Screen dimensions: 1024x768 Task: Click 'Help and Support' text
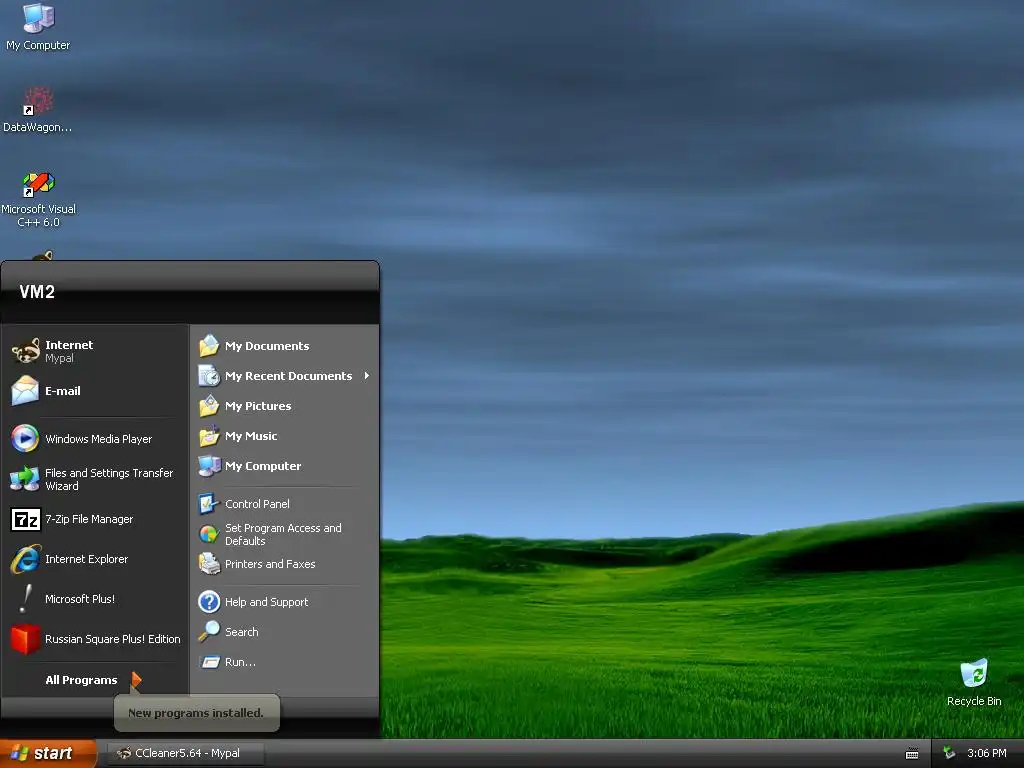266,601
